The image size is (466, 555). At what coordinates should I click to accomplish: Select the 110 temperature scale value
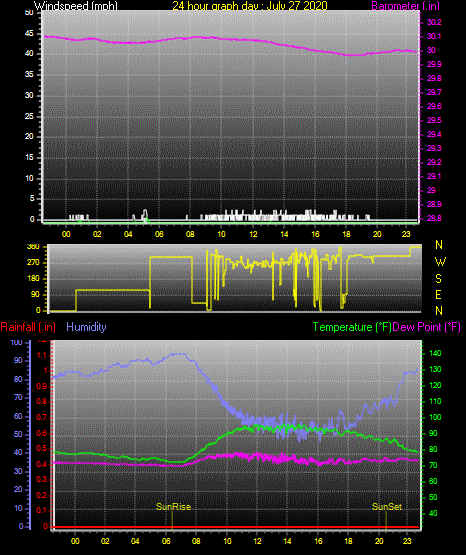pos(435,401)
